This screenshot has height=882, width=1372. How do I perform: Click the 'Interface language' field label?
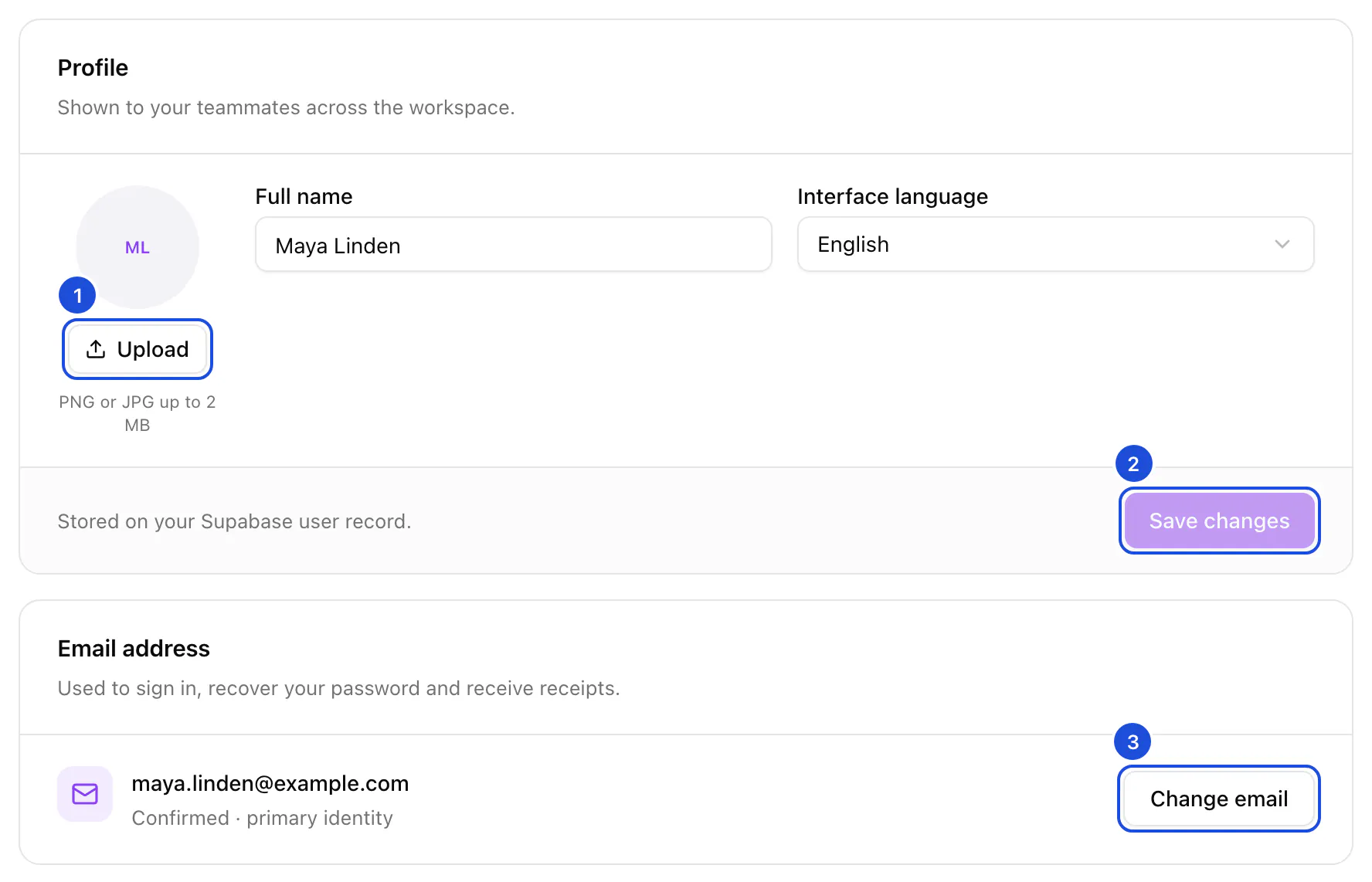click(893, 196)
